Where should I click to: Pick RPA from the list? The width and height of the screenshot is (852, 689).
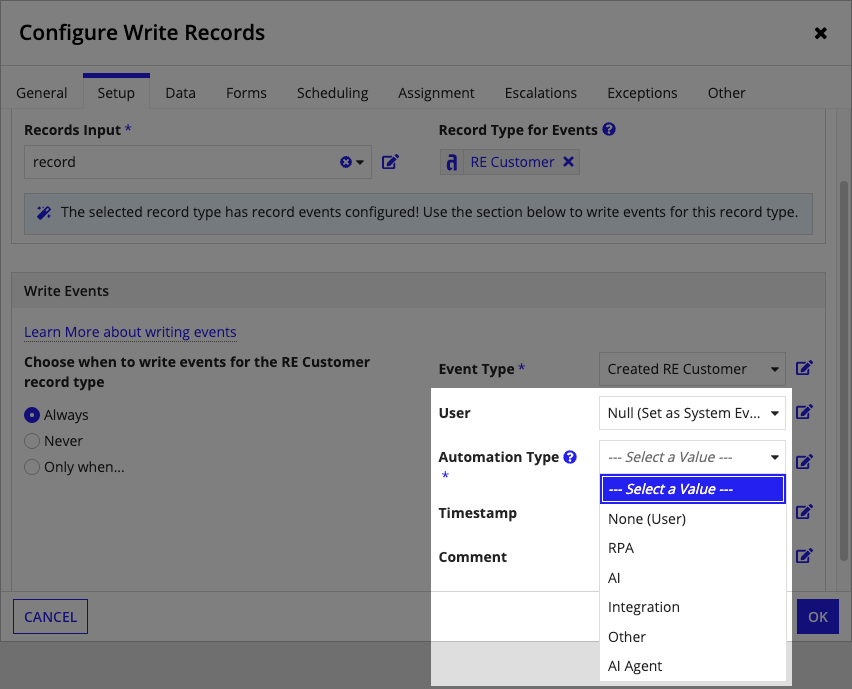pyautogui.click(x=693, y=548)
